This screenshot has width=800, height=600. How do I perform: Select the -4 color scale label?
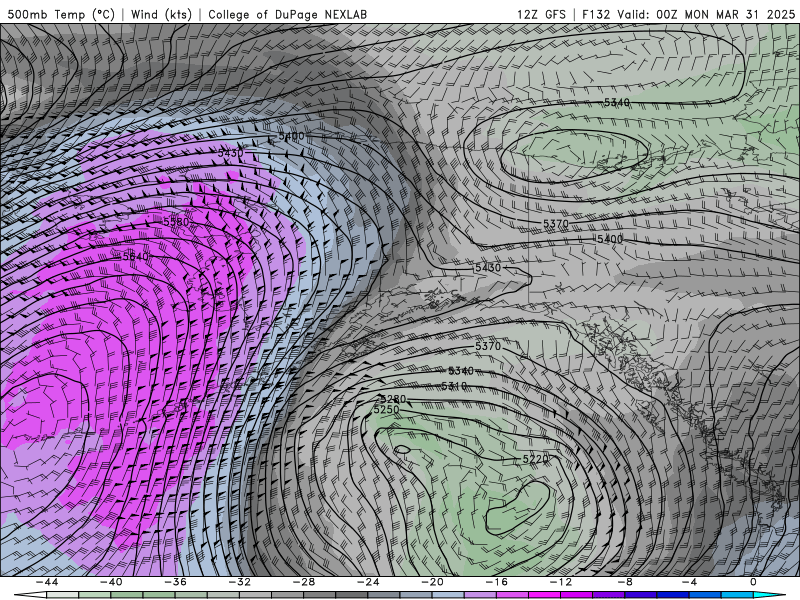pos(689,582)
